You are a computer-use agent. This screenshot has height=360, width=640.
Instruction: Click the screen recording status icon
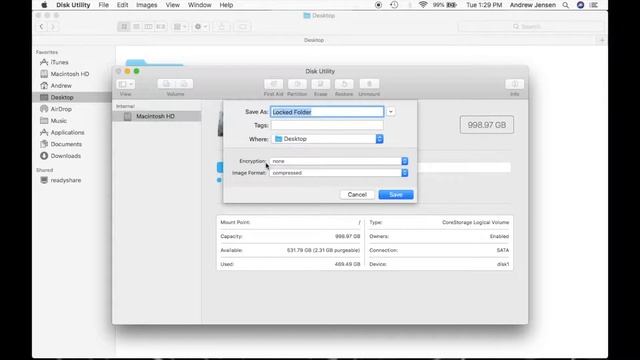378,5
